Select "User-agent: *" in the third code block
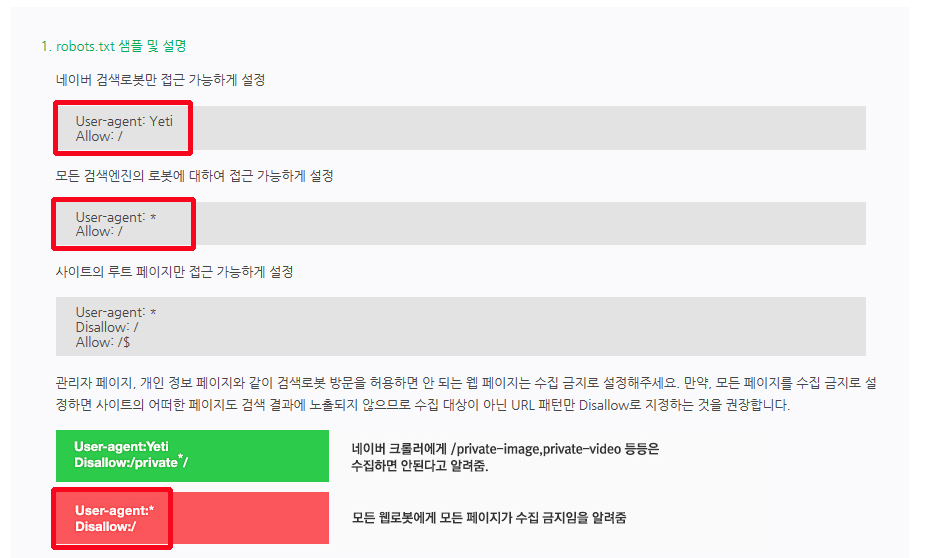This screenshot has height=558, width=933. tap(115, 312)
